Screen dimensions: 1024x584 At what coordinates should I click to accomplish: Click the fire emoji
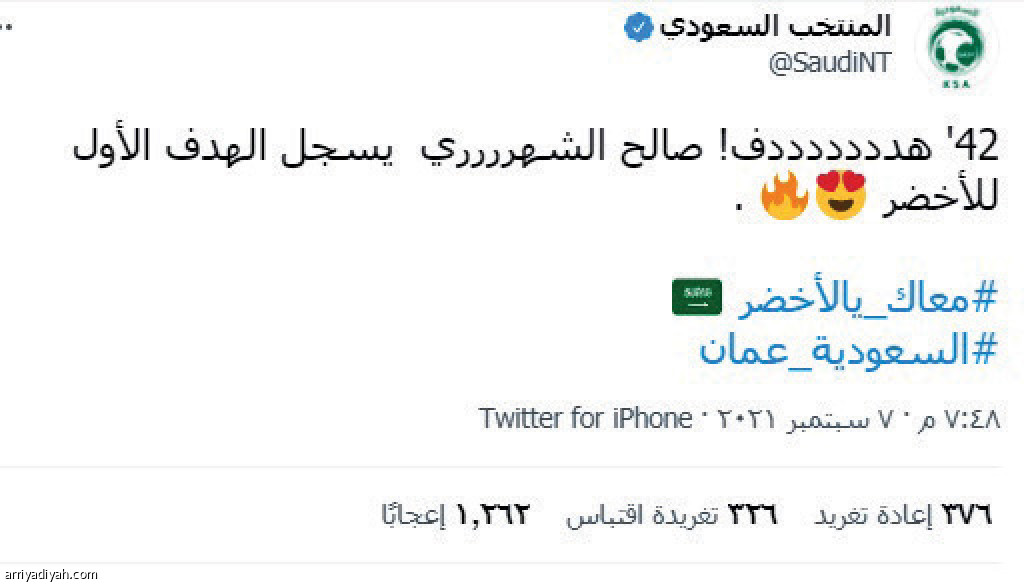point(785,195)
